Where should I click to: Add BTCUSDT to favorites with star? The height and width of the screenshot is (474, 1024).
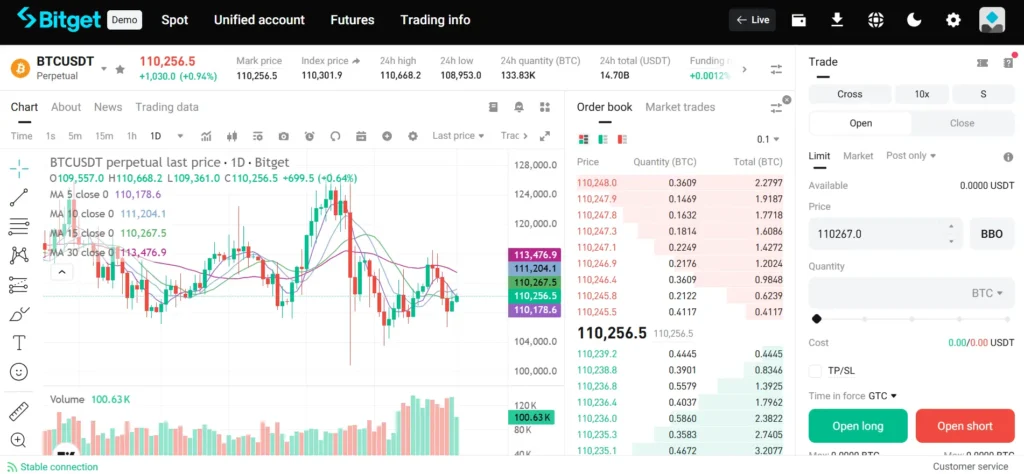point(120,69)
